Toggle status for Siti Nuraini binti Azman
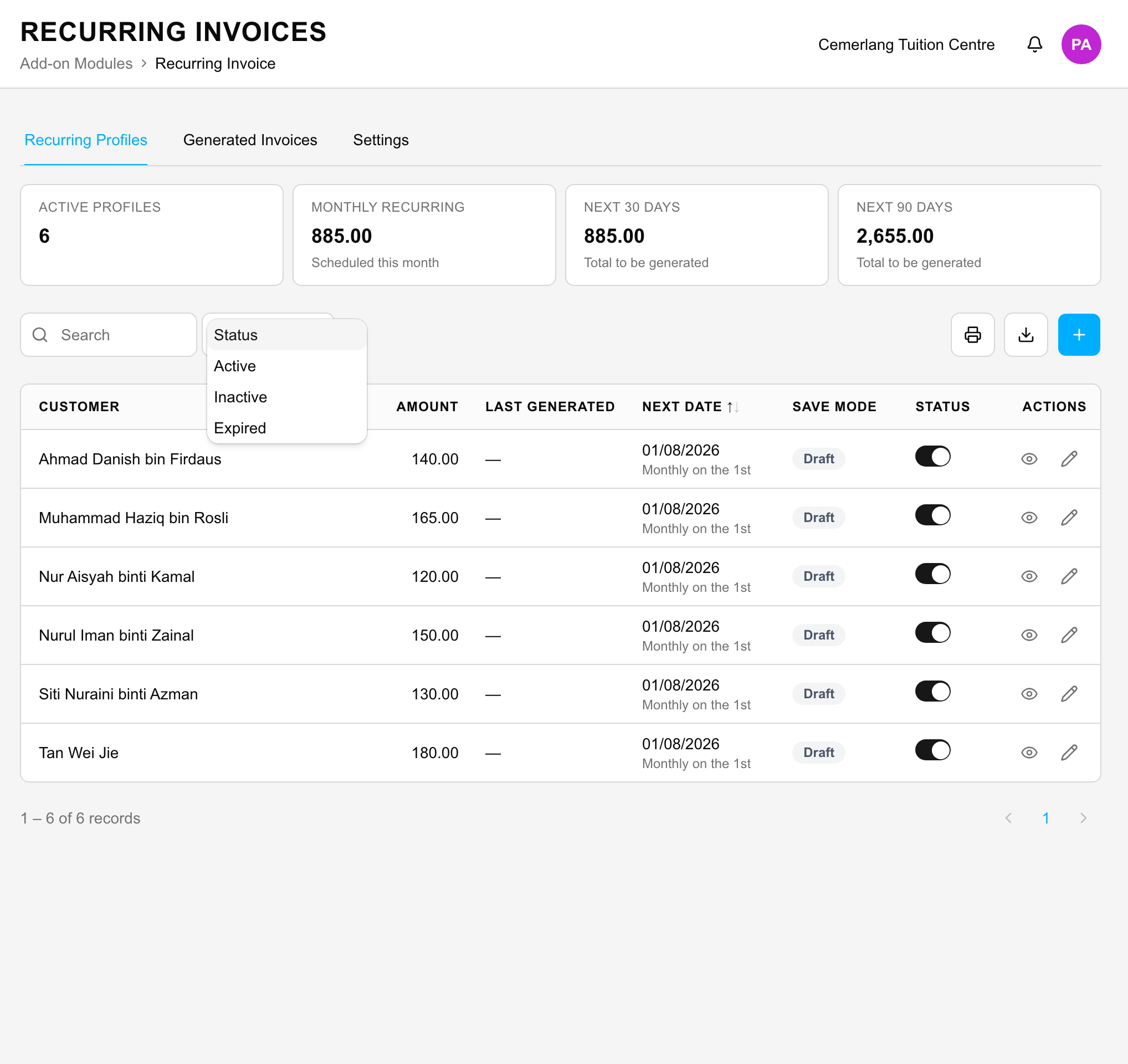Image resolution: width=1128 pixels, height=1064 pixels. tap(932, 691)
